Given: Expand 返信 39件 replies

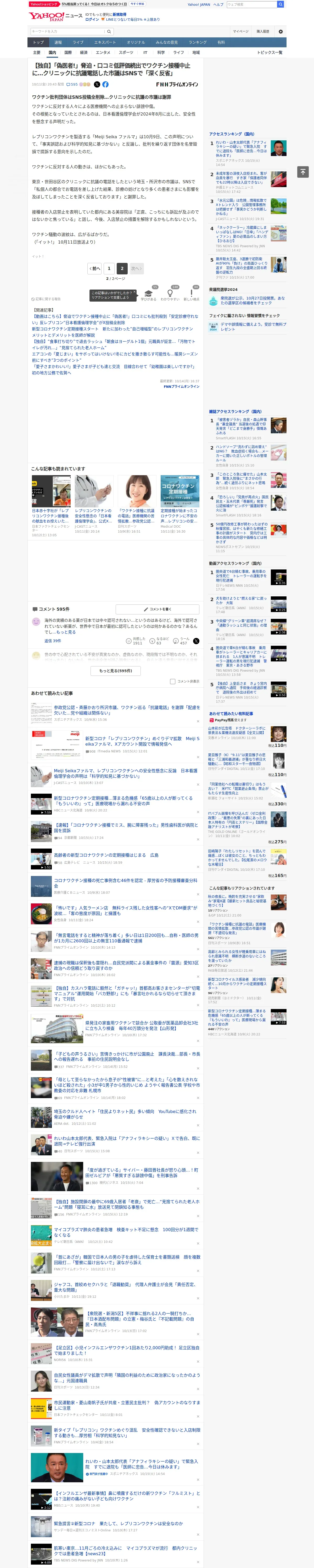Looking at the screenshot, I should [x=52, y=641].
